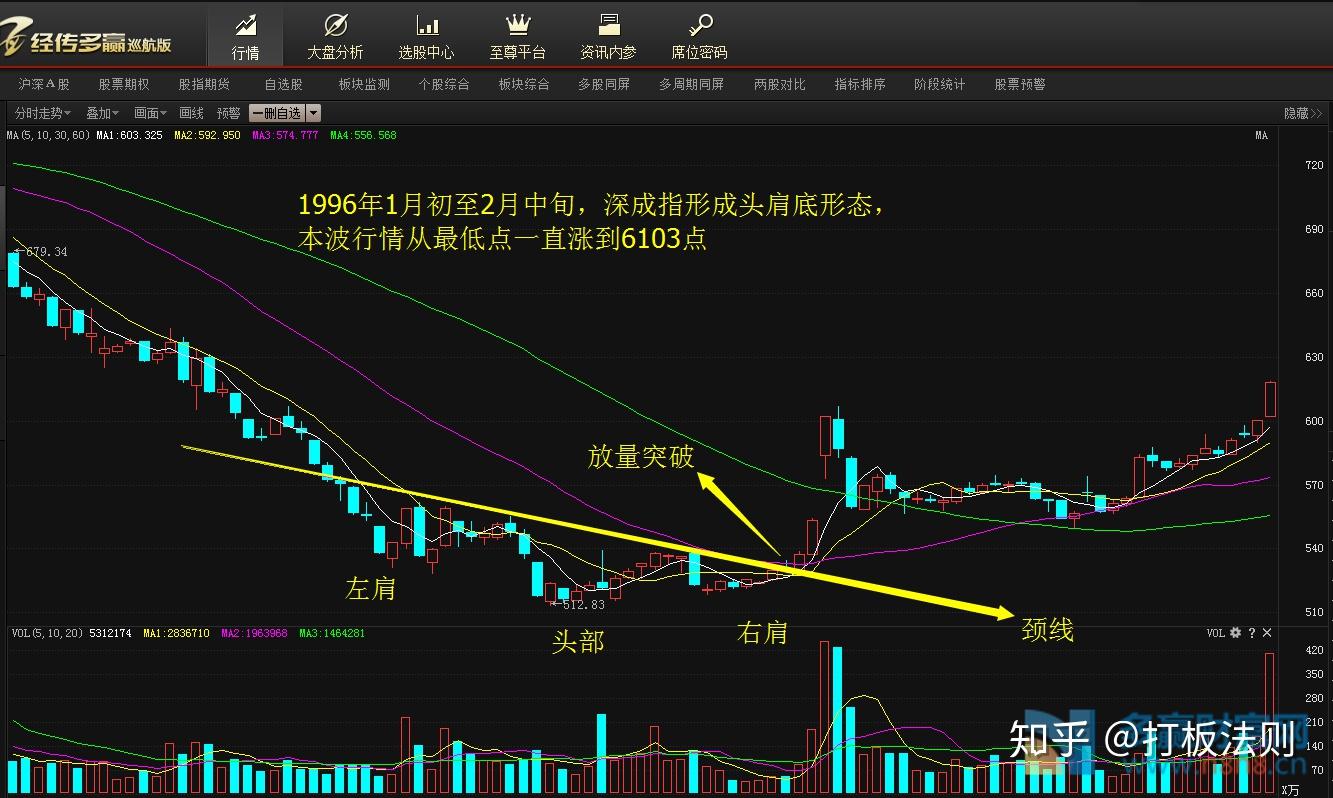Select the 阶段统计 tab
The width and height of the screenshot is (1333, 798).
(x=940, y=85)
